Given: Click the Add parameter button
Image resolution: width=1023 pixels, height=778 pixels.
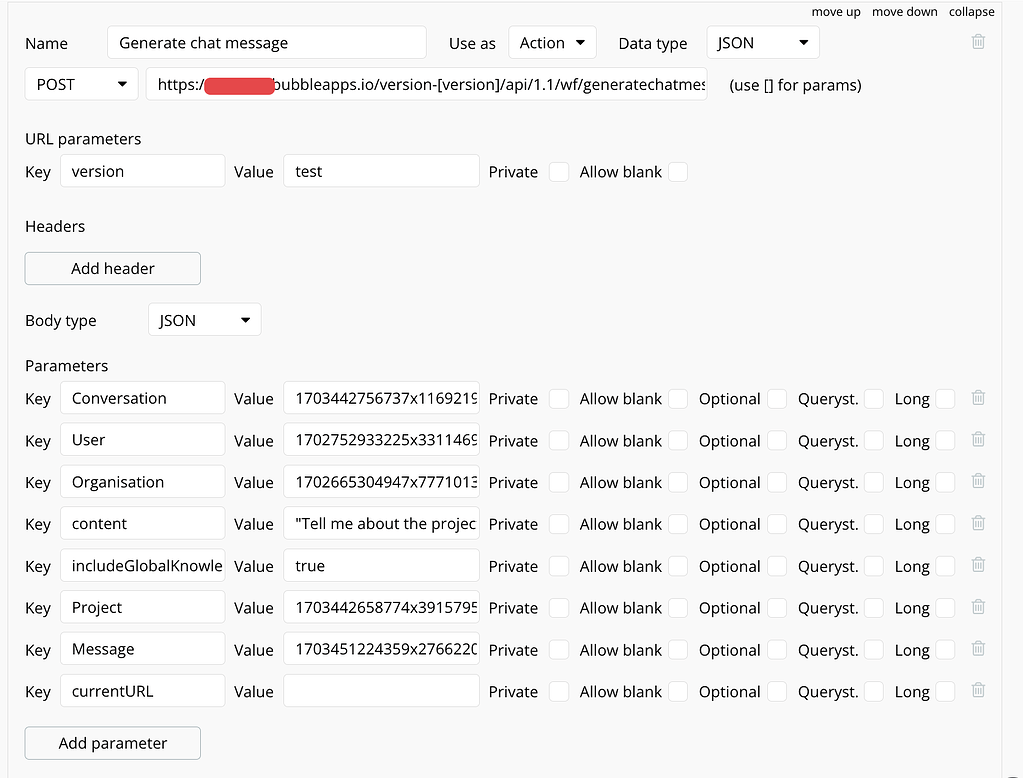Looking at the screenshot, I should (112, 743).
